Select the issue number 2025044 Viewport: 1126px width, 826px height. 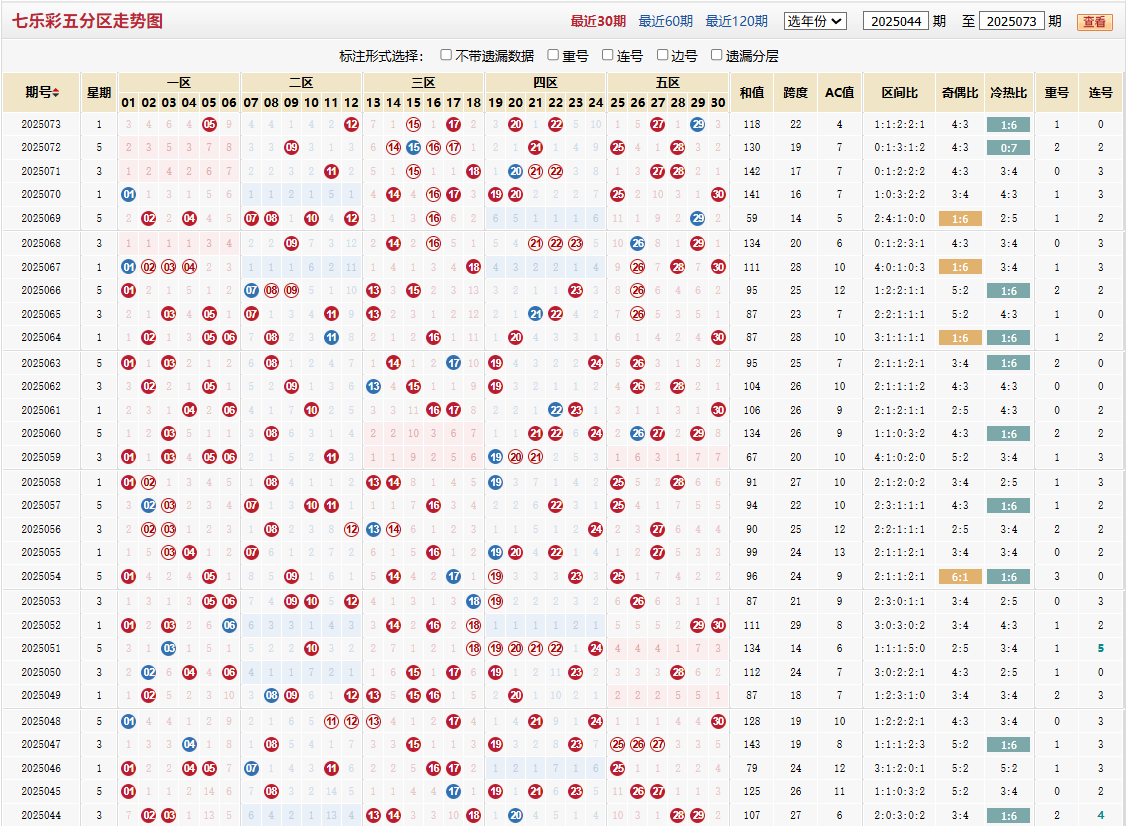pyautogui.click(x=41, y=815)
